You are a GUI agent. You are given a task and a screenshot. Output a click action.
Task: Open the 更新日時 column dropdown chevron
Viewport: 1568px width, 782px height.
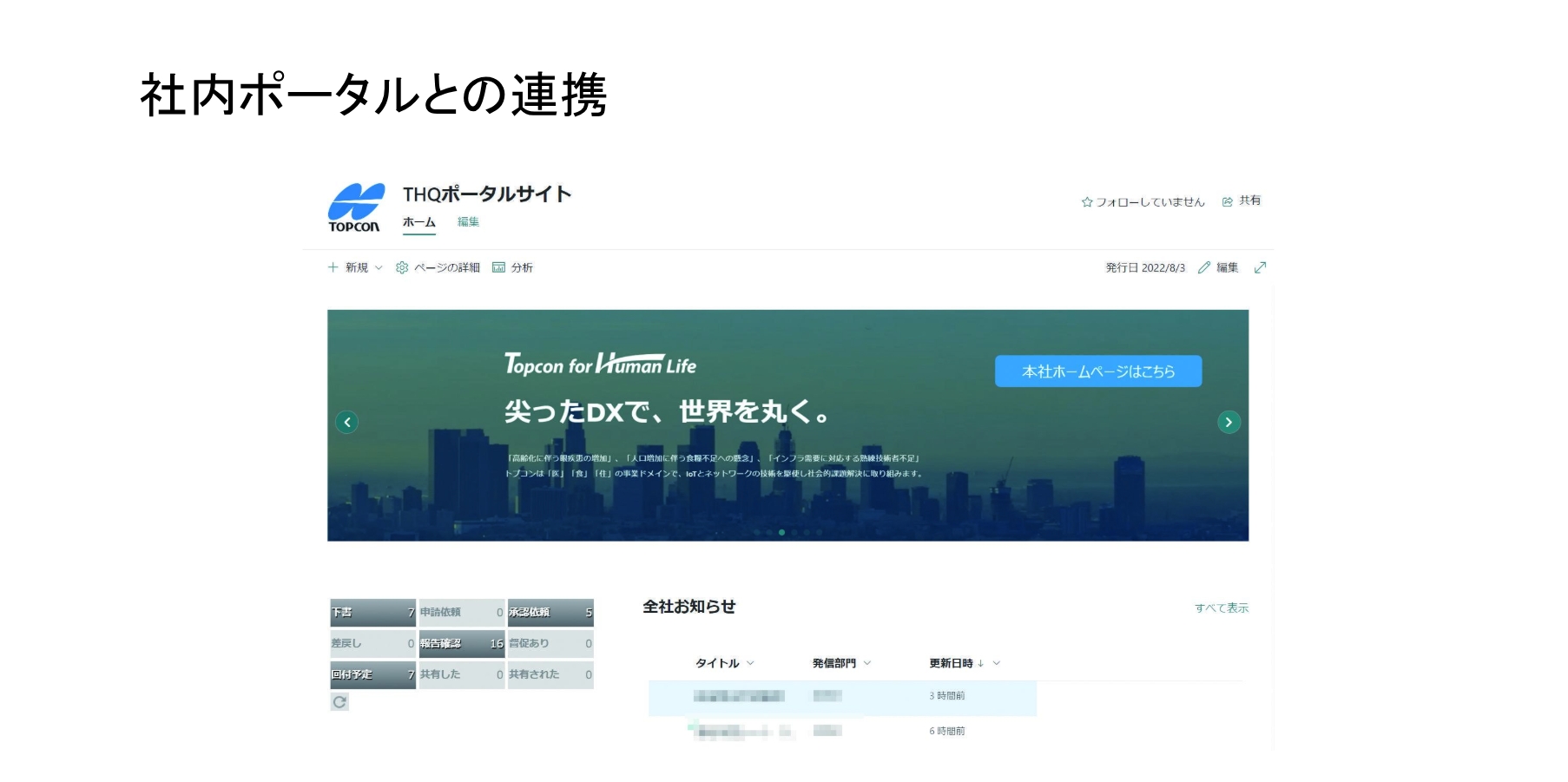(996, 663)
